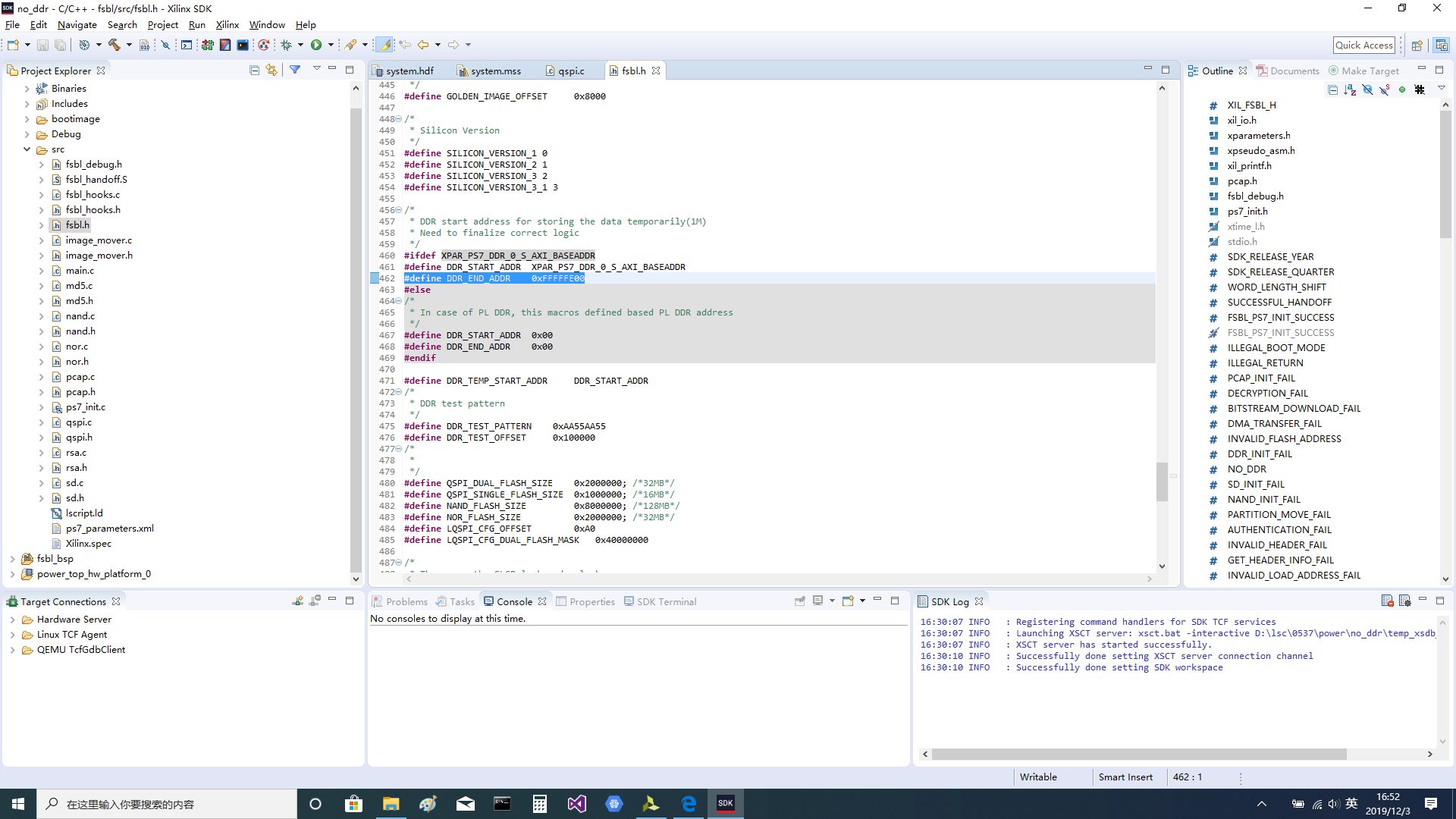Open the Xilinx menu
Image resolution: width=1456 pixels, height=819 pixels.
point(227,25)
